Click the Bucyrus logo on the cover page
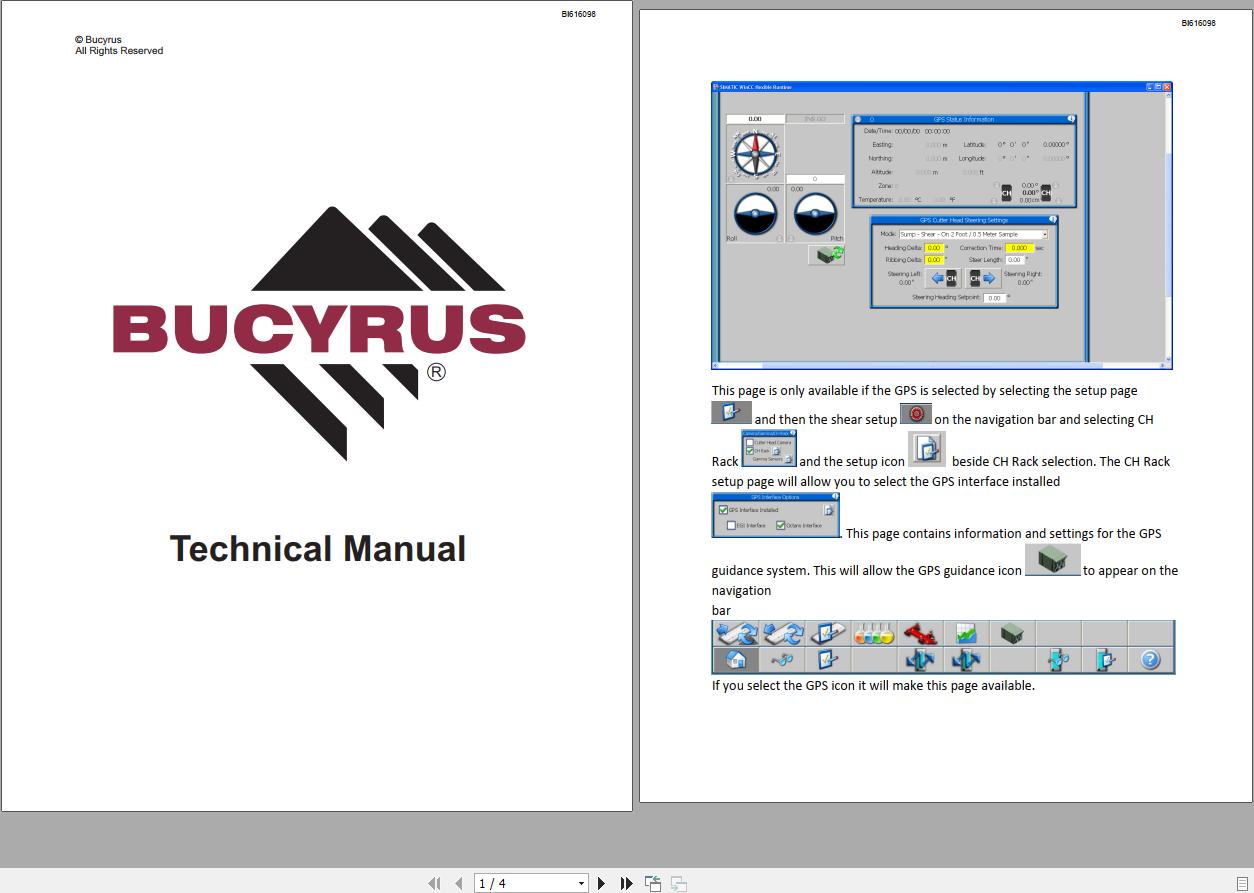Screen dimensions: 1254x893 [x=319, y=333]
